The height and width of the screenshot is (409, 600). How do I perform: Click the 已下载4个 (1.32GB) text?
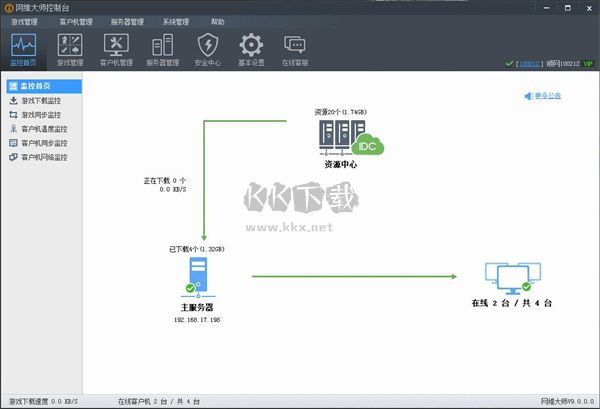click(197, 249)
